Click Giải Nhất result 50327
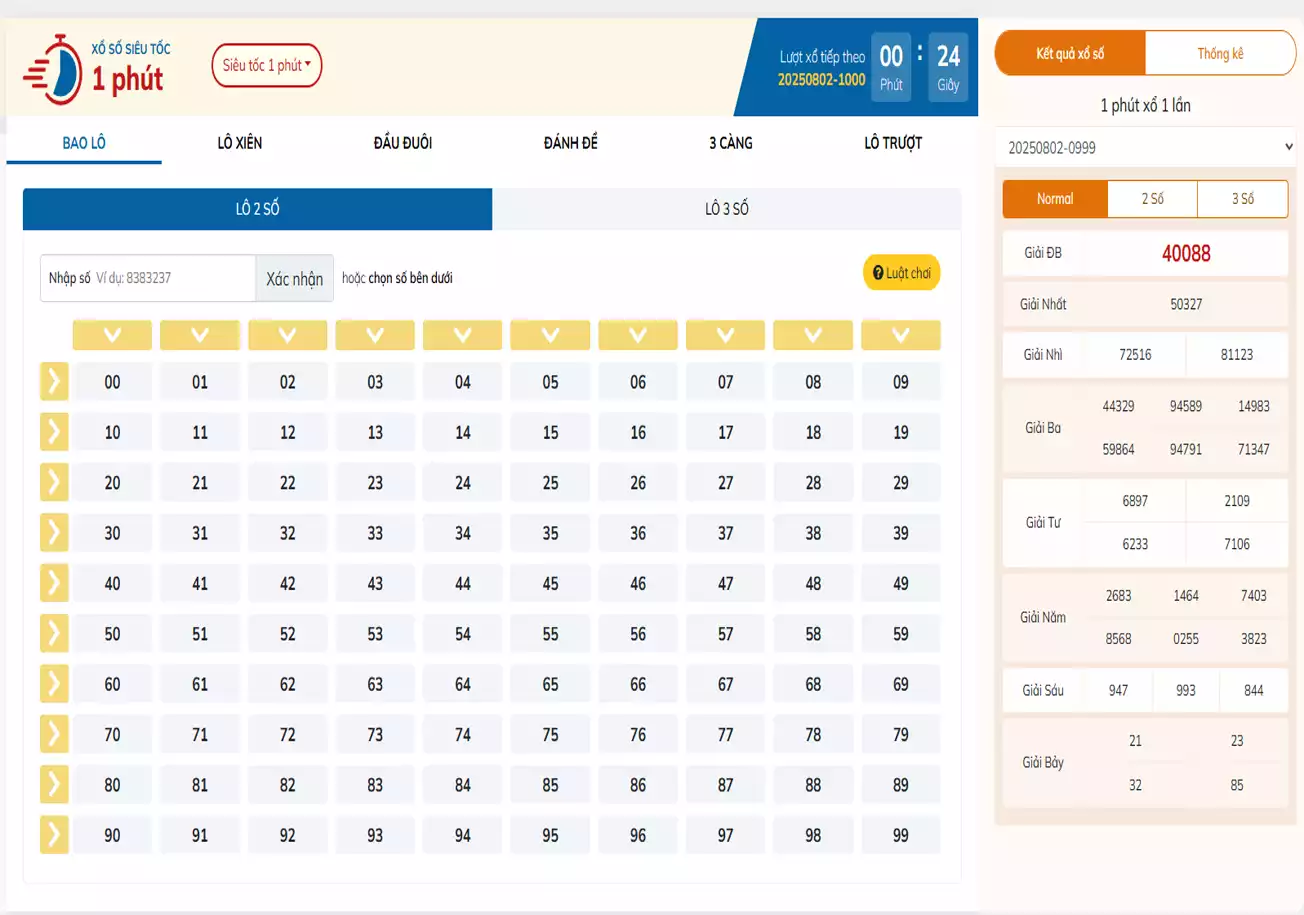Viewport: 1304px width, 915px height. pos(1186,304)
